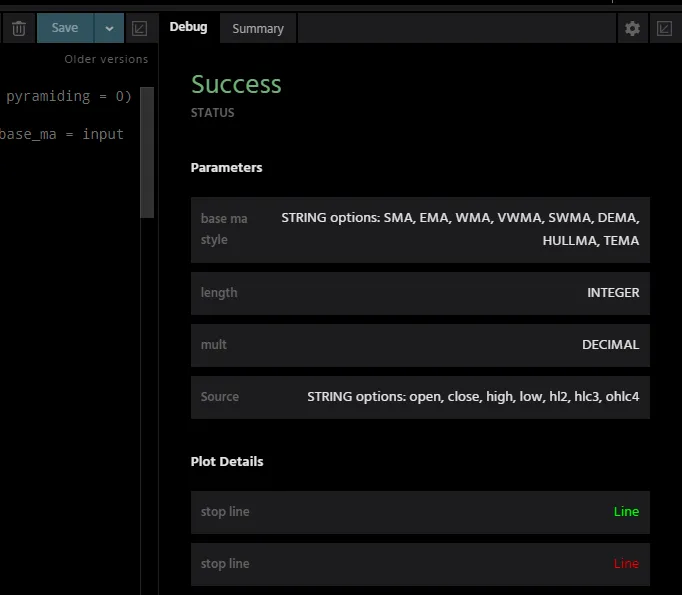Click the Parameters section heading
The height and width of the screenshot is (595, 682).
(226, 168)
